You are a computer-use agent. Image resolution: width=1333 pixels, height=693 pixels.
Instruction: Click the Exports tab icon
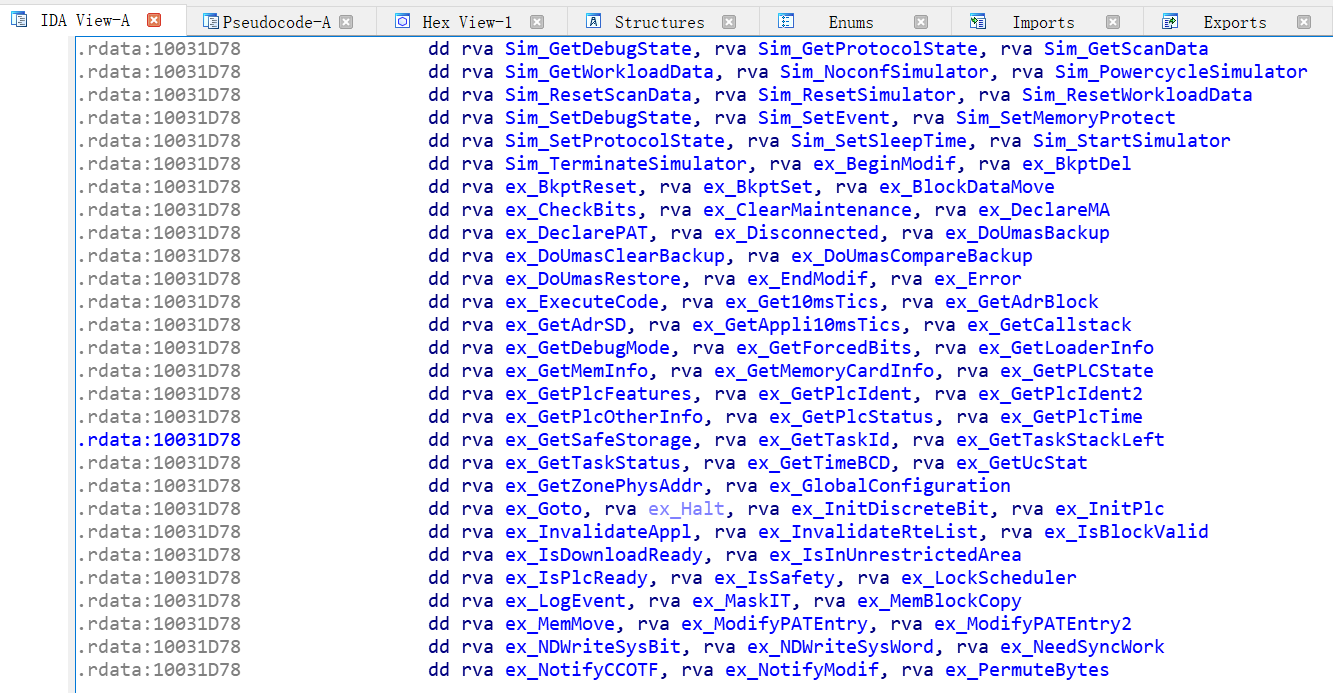(x=1169, y=21)
